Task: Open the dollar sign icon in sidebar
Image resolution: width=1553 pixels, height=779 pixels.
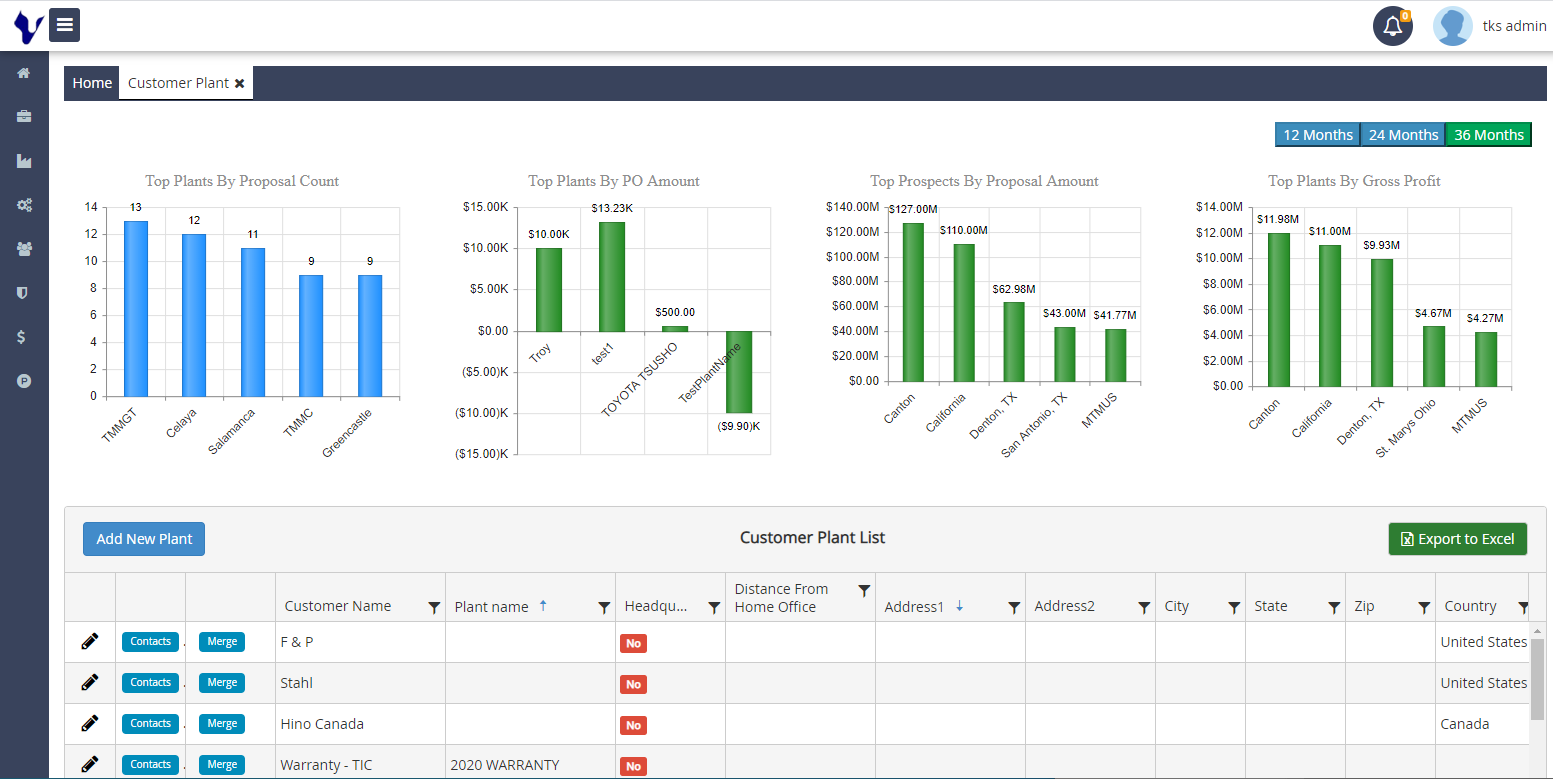Action: point(22,337)
